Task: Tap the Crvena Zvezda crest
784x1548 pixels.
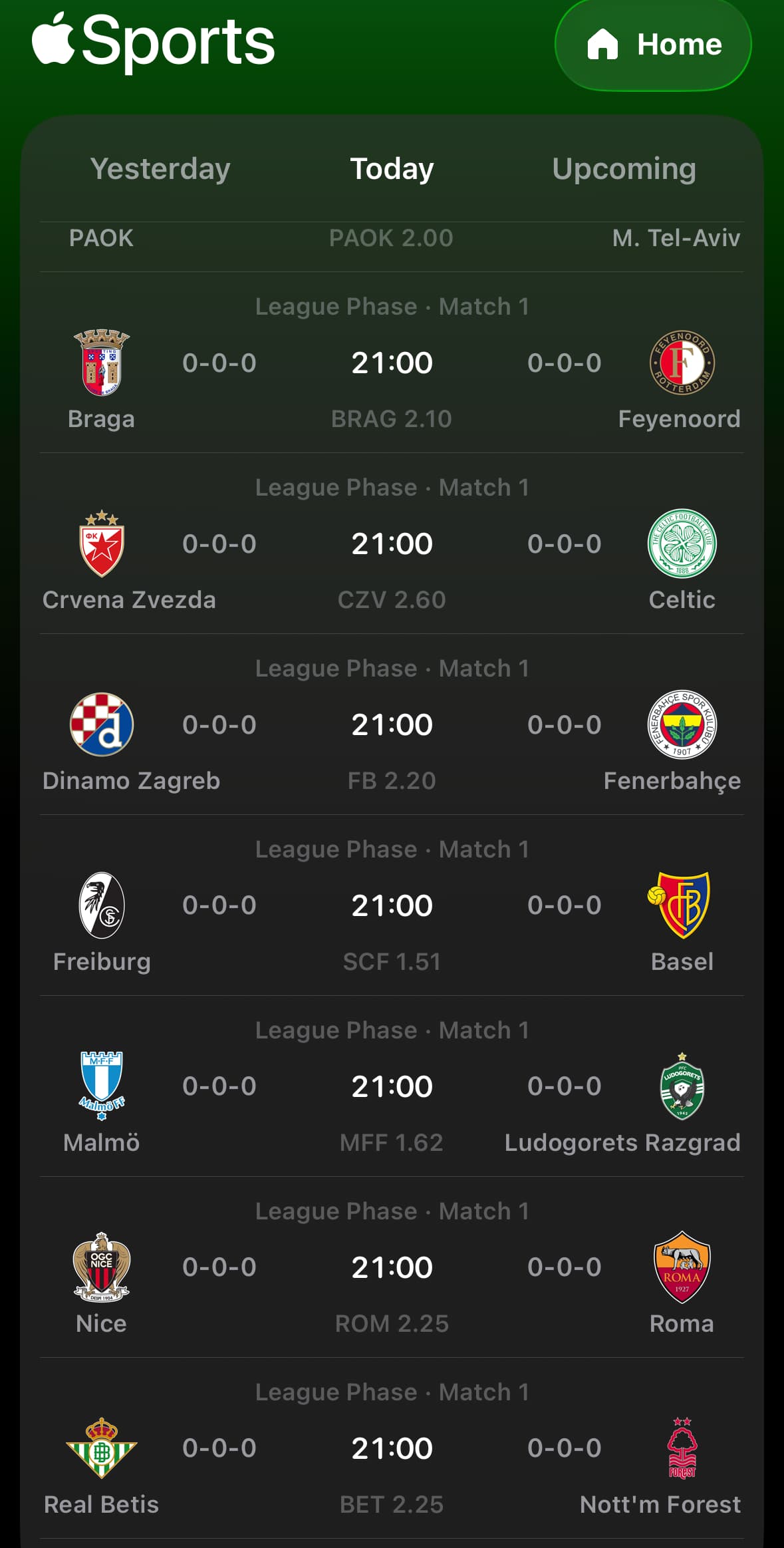Action: coord(102,543)
